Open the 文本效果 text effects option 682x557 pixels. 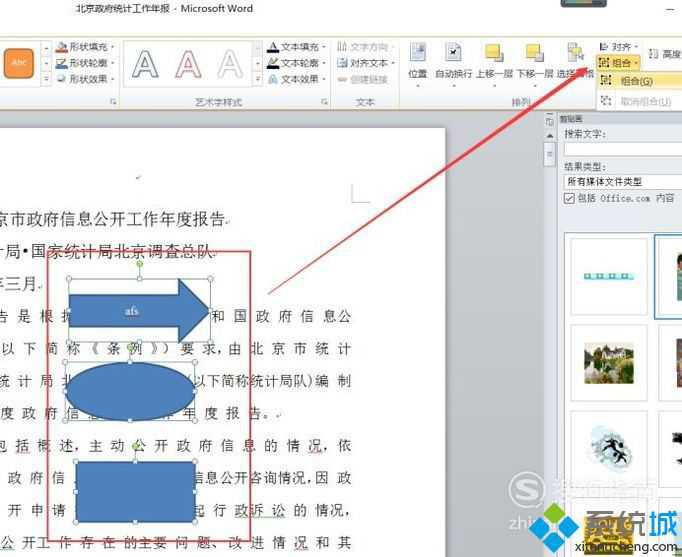coord(297,79)
